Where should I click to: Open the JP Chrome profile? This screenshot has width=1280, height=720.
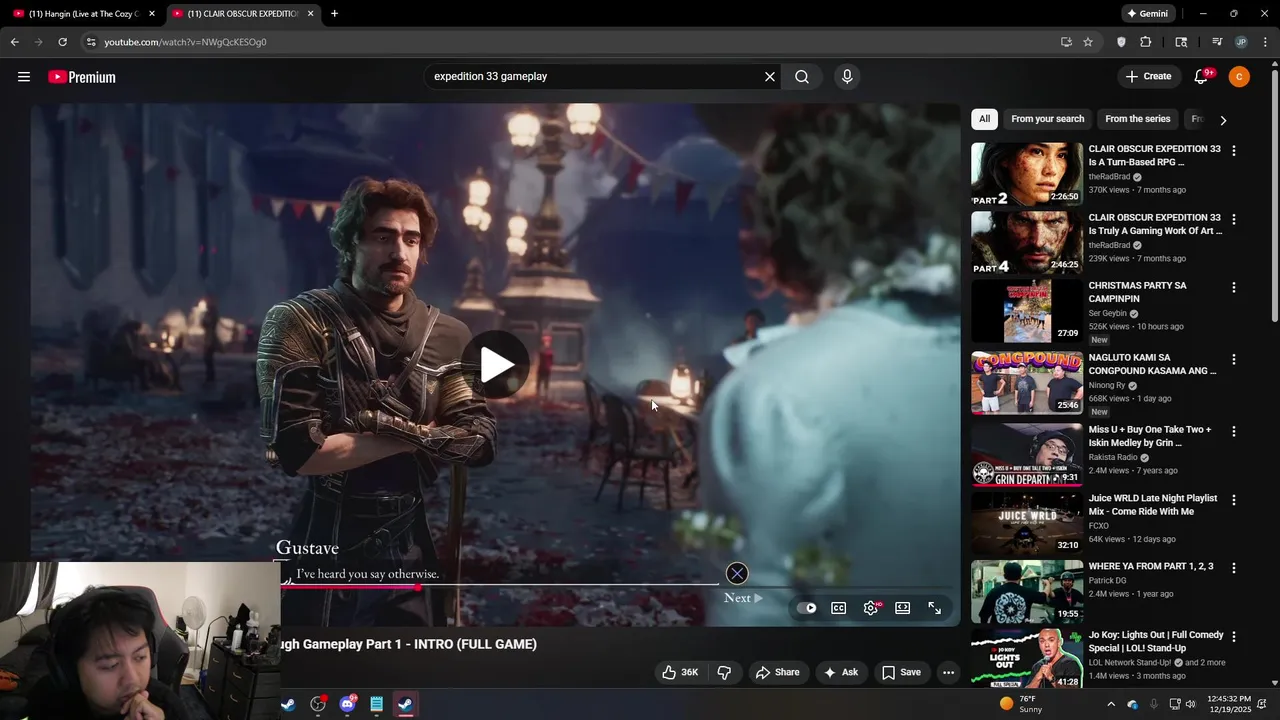click(1241, 42)
